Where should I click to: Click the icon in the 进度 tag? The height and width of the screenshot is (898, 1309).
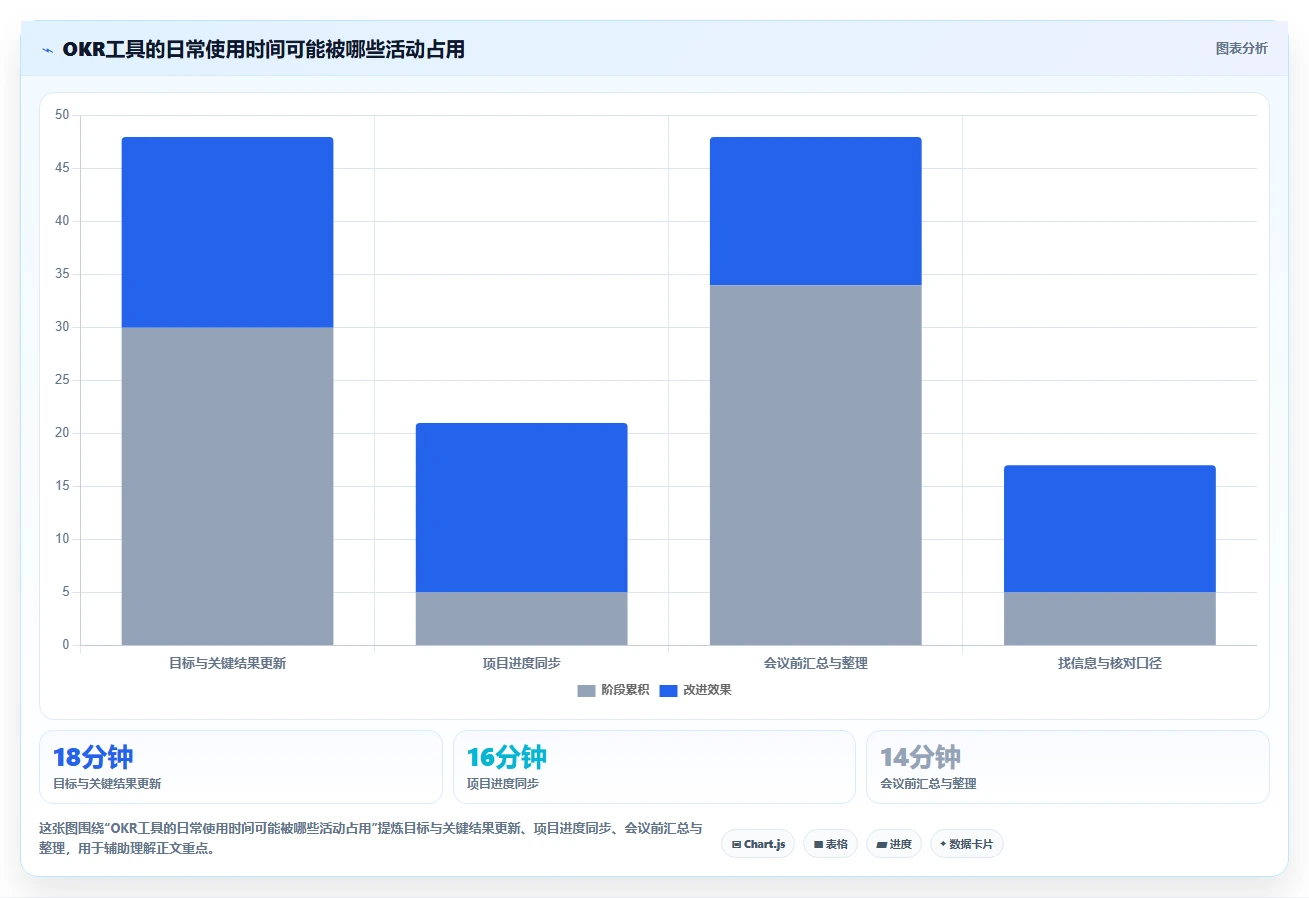[881, 844]
